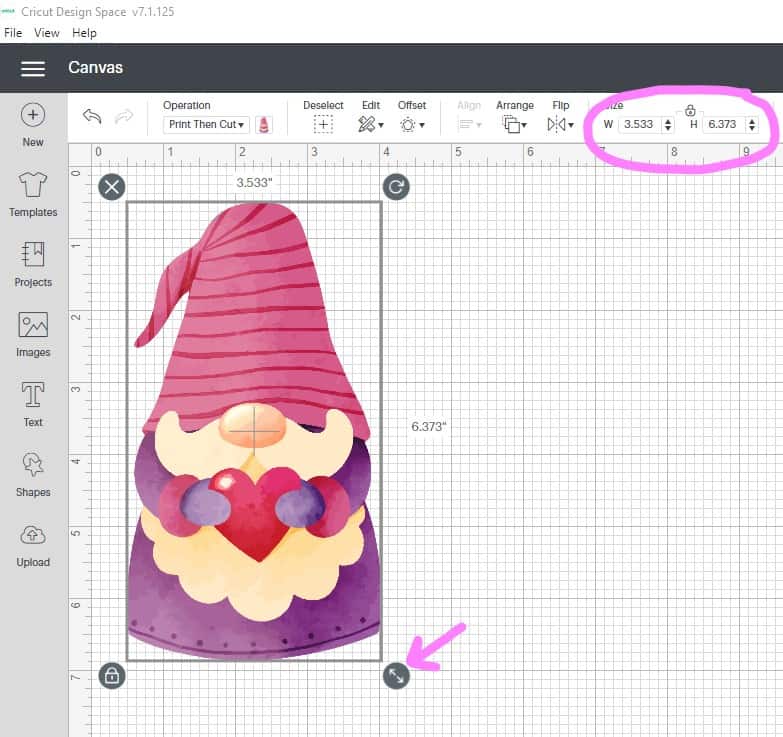The image size is (783, 737).
Task: Click the Height stepper arrows
Action: [x=752, y=124]
